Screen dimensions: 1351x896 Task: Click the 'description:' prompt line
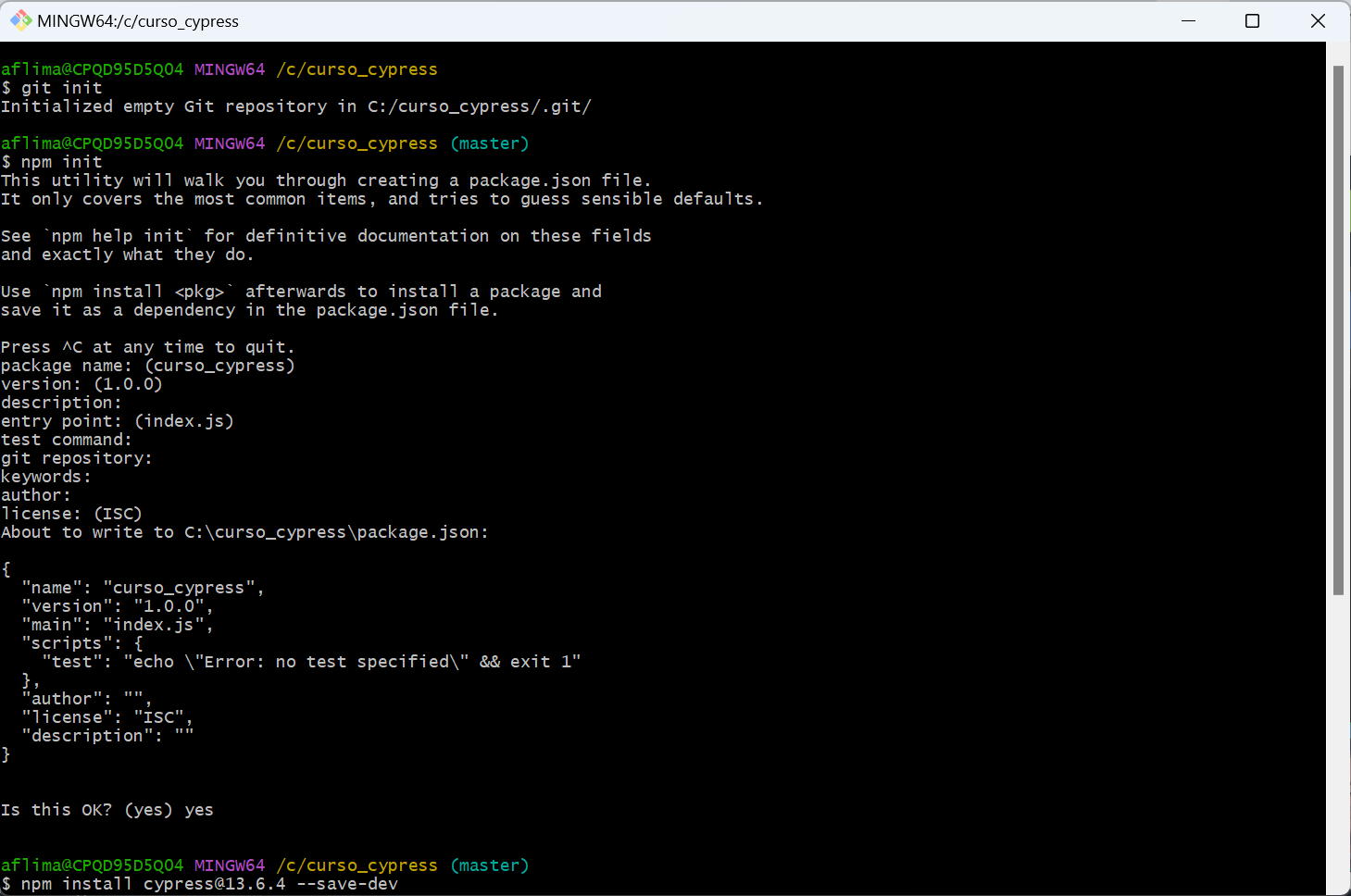61,403
